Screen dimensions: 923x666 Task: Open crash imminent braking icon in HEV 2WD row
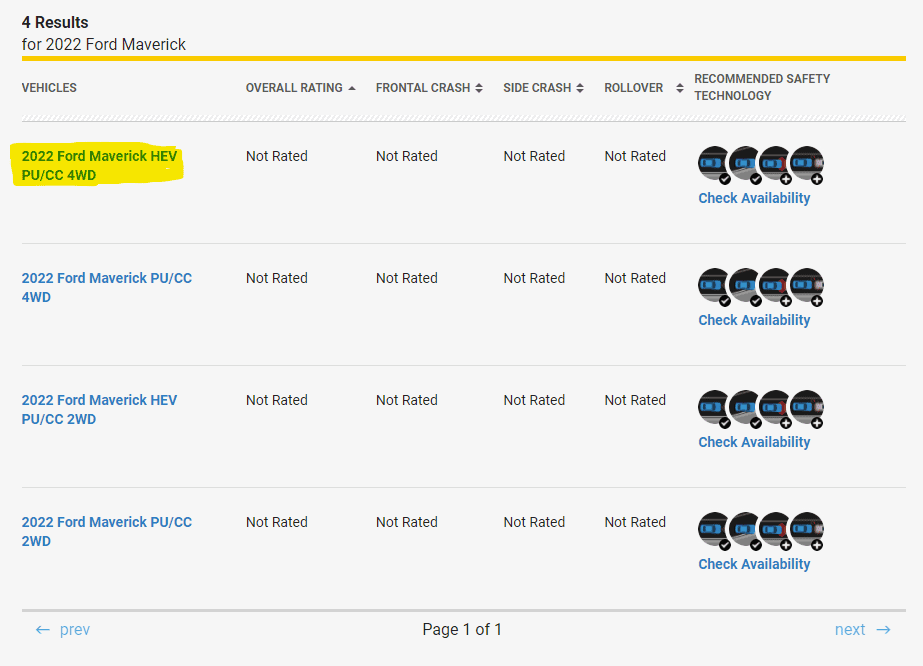pyautogui.click(x=776, y=407)
